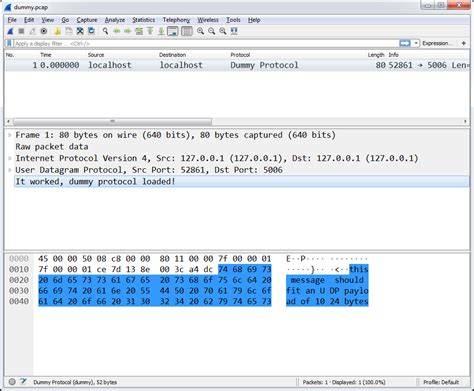Zoom out the main window text
474x391 pixels.
pyautogui.click(x=212, y=31)
